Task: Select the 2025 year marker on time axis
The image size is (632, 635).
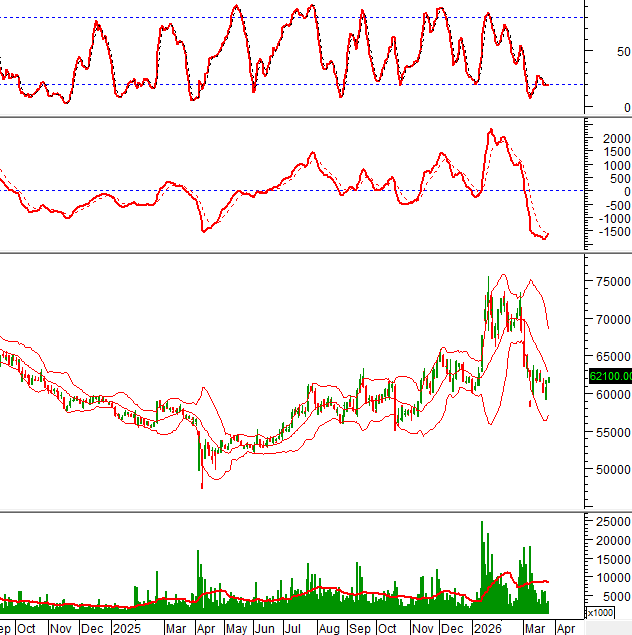Action: click(x=126, y=628)
